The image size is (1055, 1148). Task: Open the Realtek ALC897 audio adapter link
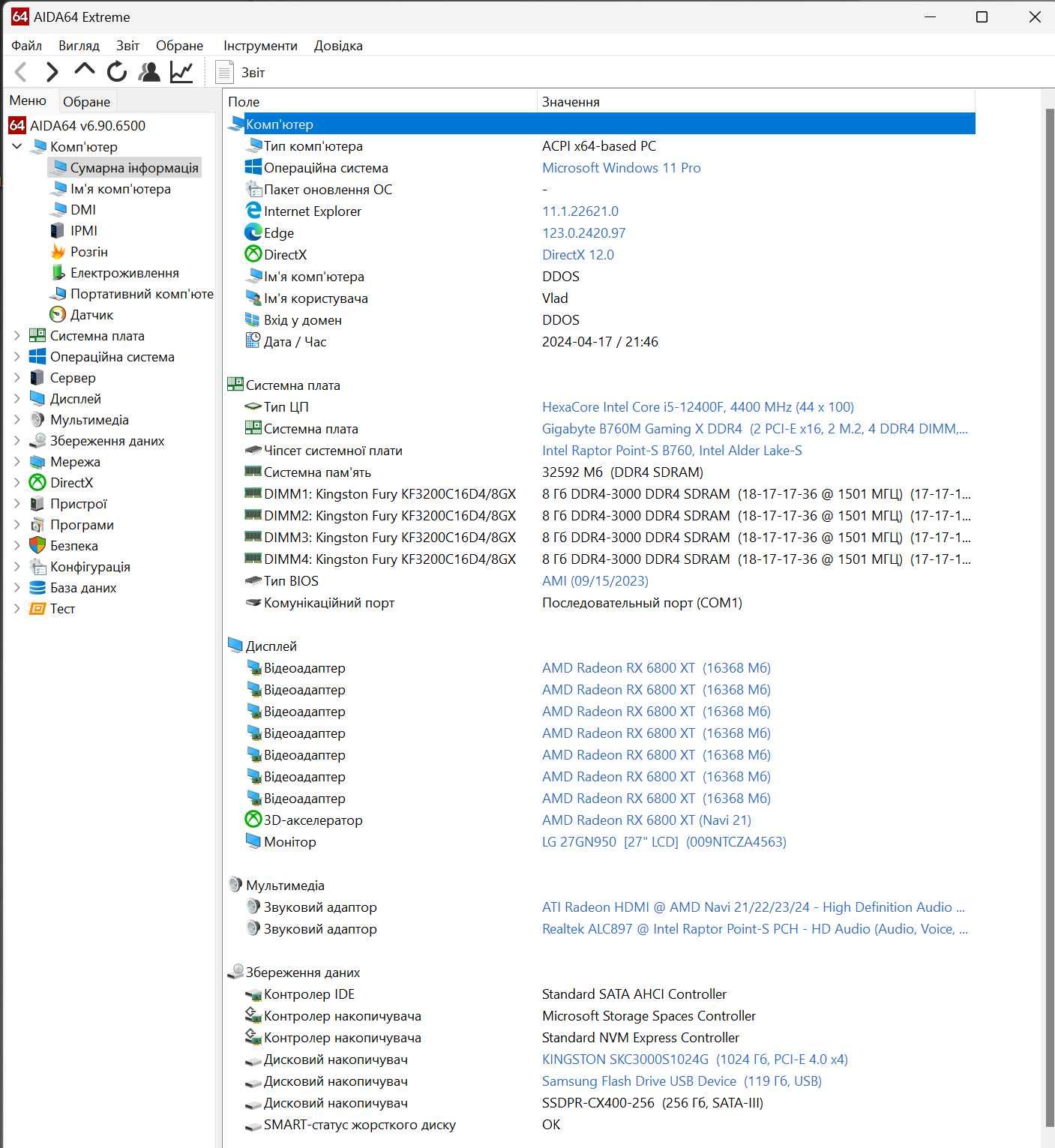point(754,928)
